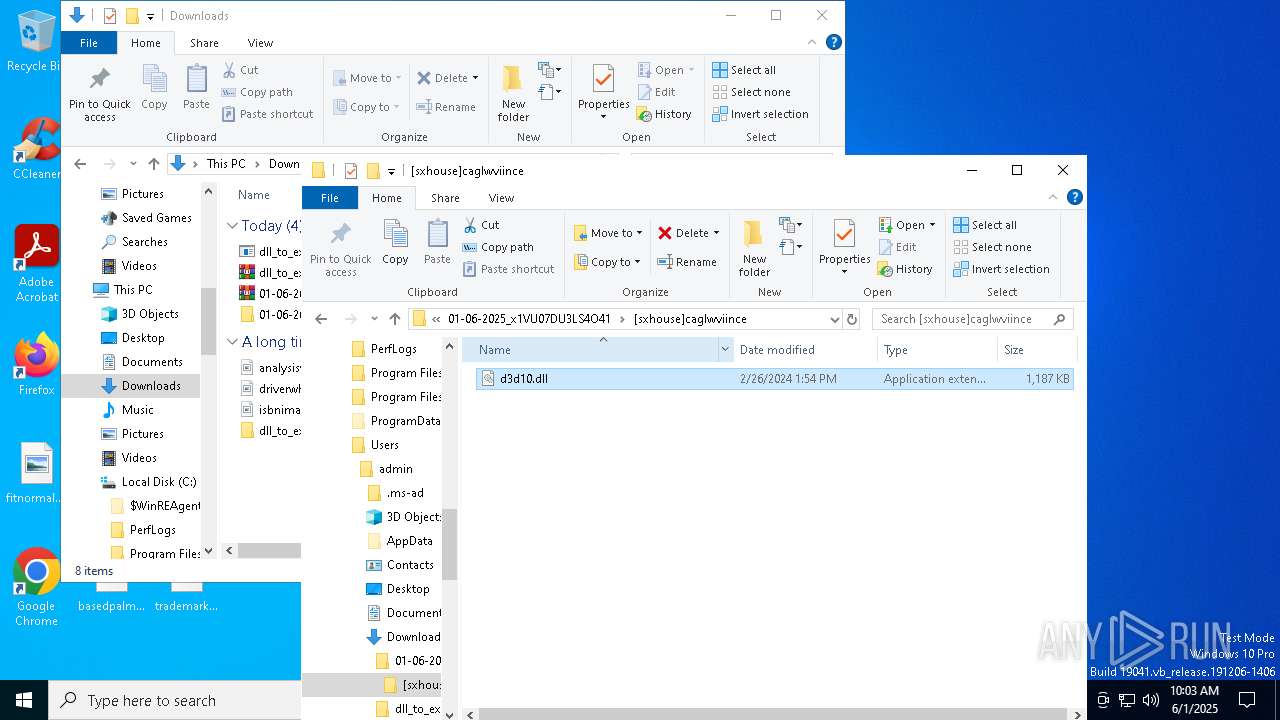Collapse Today group in Downloads window

(x=232, y=226)
